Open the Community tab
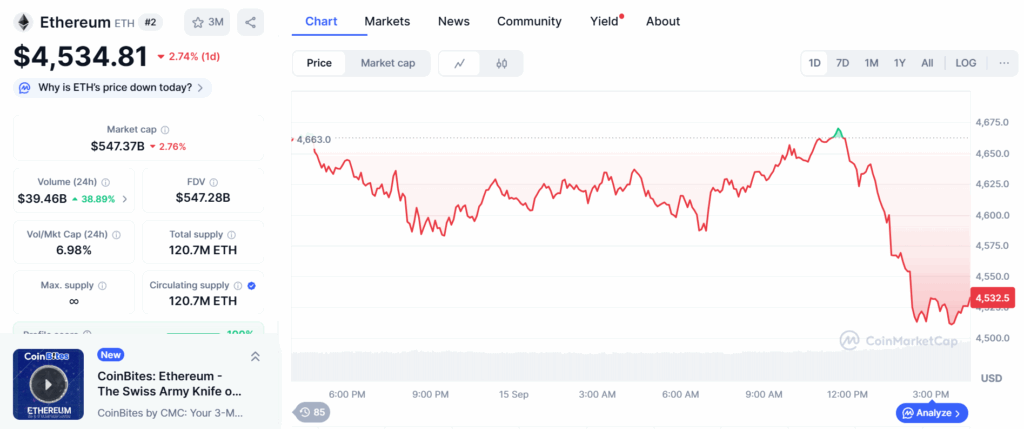The height and width of the screenshot is (429, 1024). pyautogui.click(x=530, y=22)
